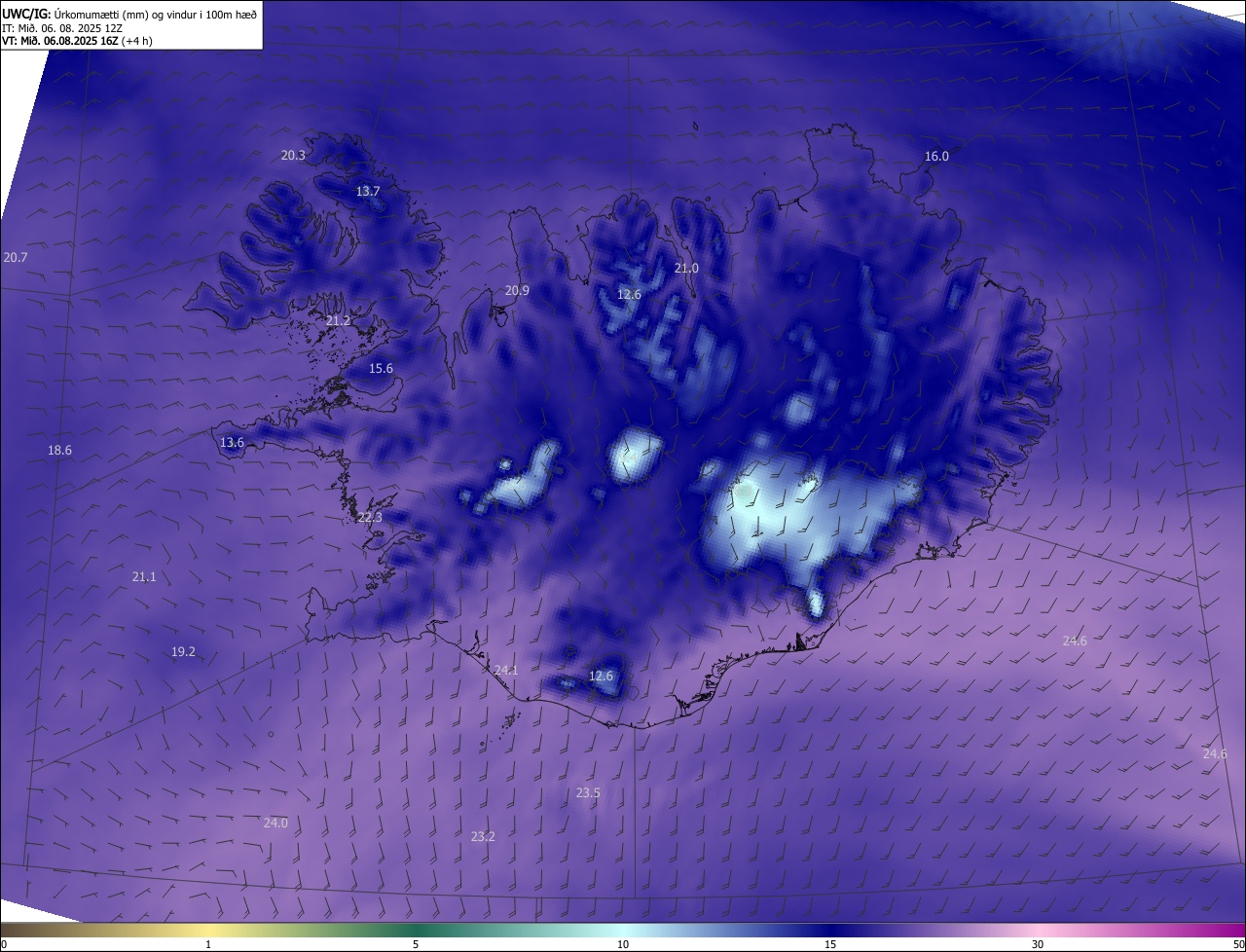Click the 24.0 value label

click(x=275, y=823)
